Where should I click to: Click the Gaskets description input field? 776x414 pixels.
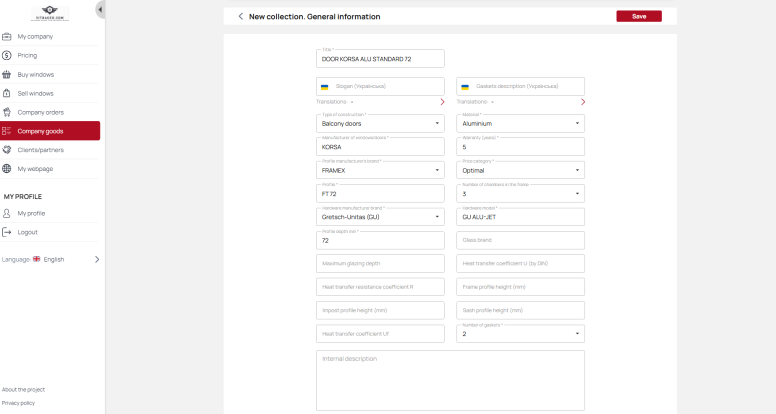click(520, 87)
